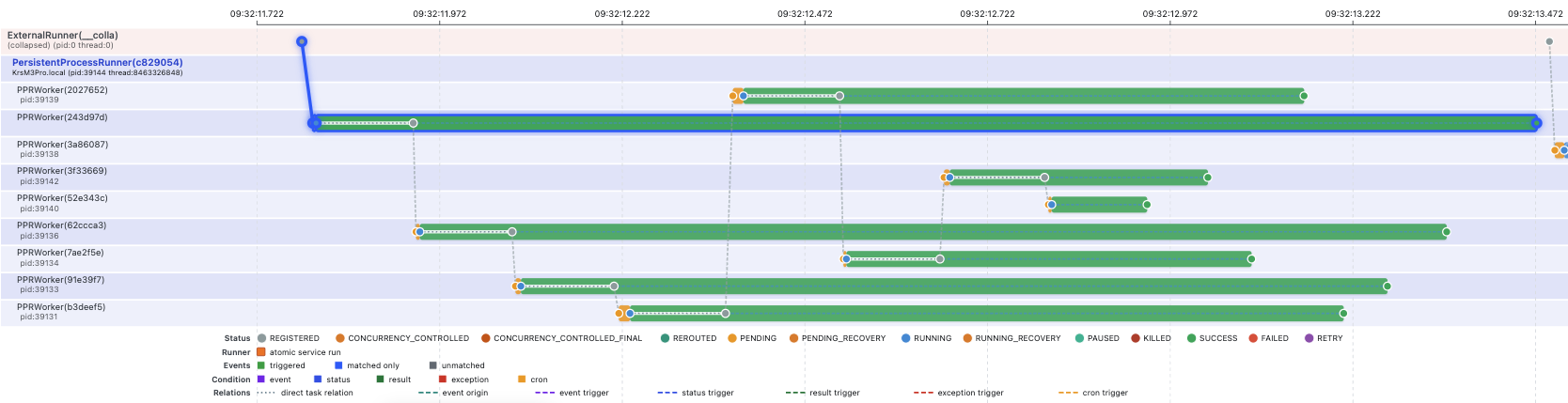Click the matched only legend swatch
The image size is (1568, 403).
tap(338, 365)
